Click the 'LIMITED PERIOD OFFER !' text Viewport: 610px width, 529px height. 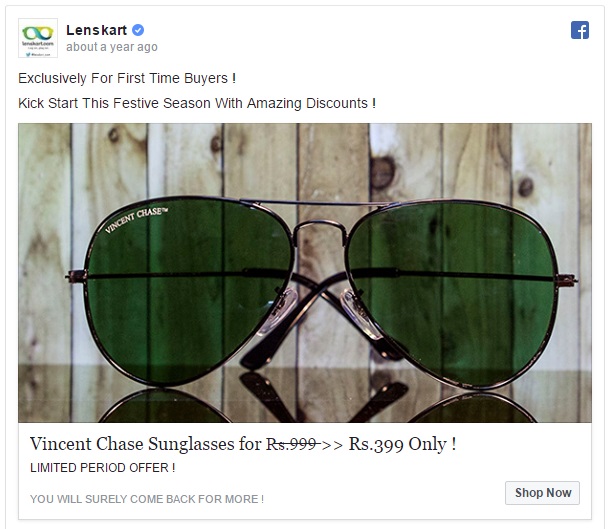(103, 468)
